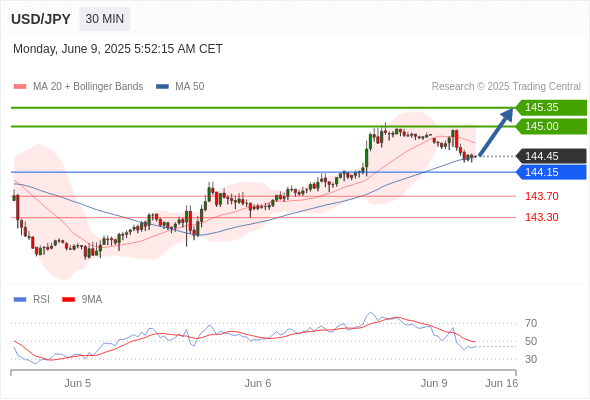The width and height of the screenshot is (590, 400).
Task: Click the blue 144.15 pivot price tag
Action: click(x=551, y=172)
